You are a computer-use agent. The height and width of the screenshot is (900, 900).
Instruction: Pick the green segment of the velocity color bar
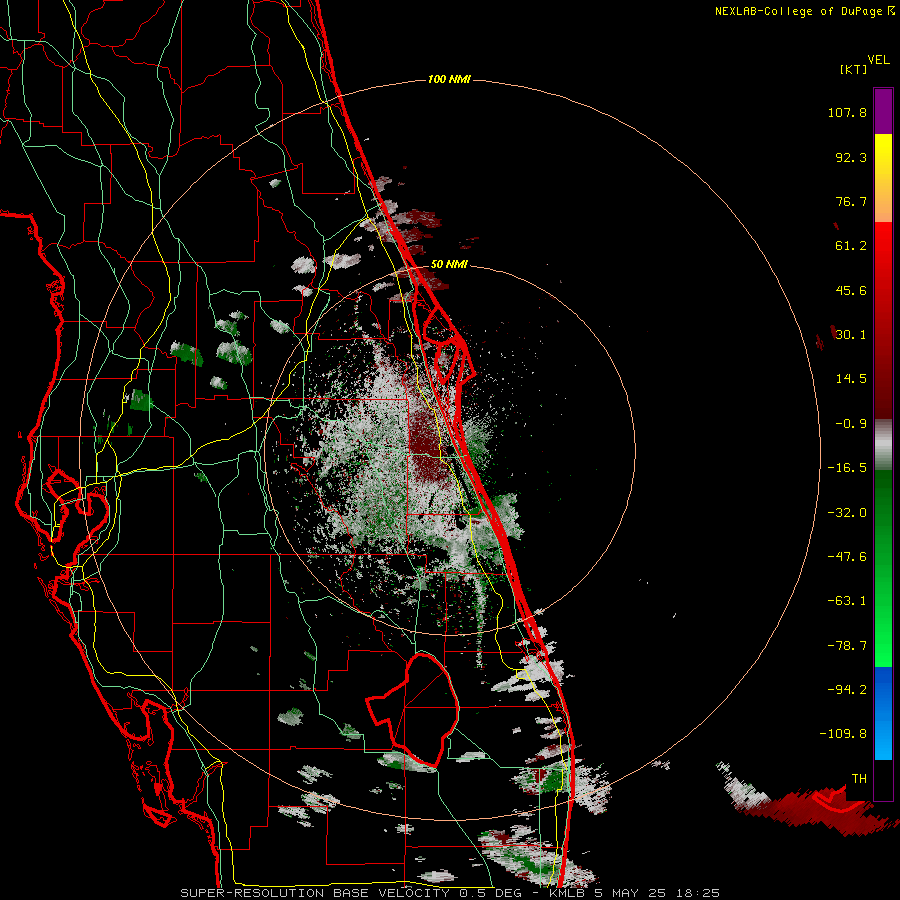(x=883, y=568)
